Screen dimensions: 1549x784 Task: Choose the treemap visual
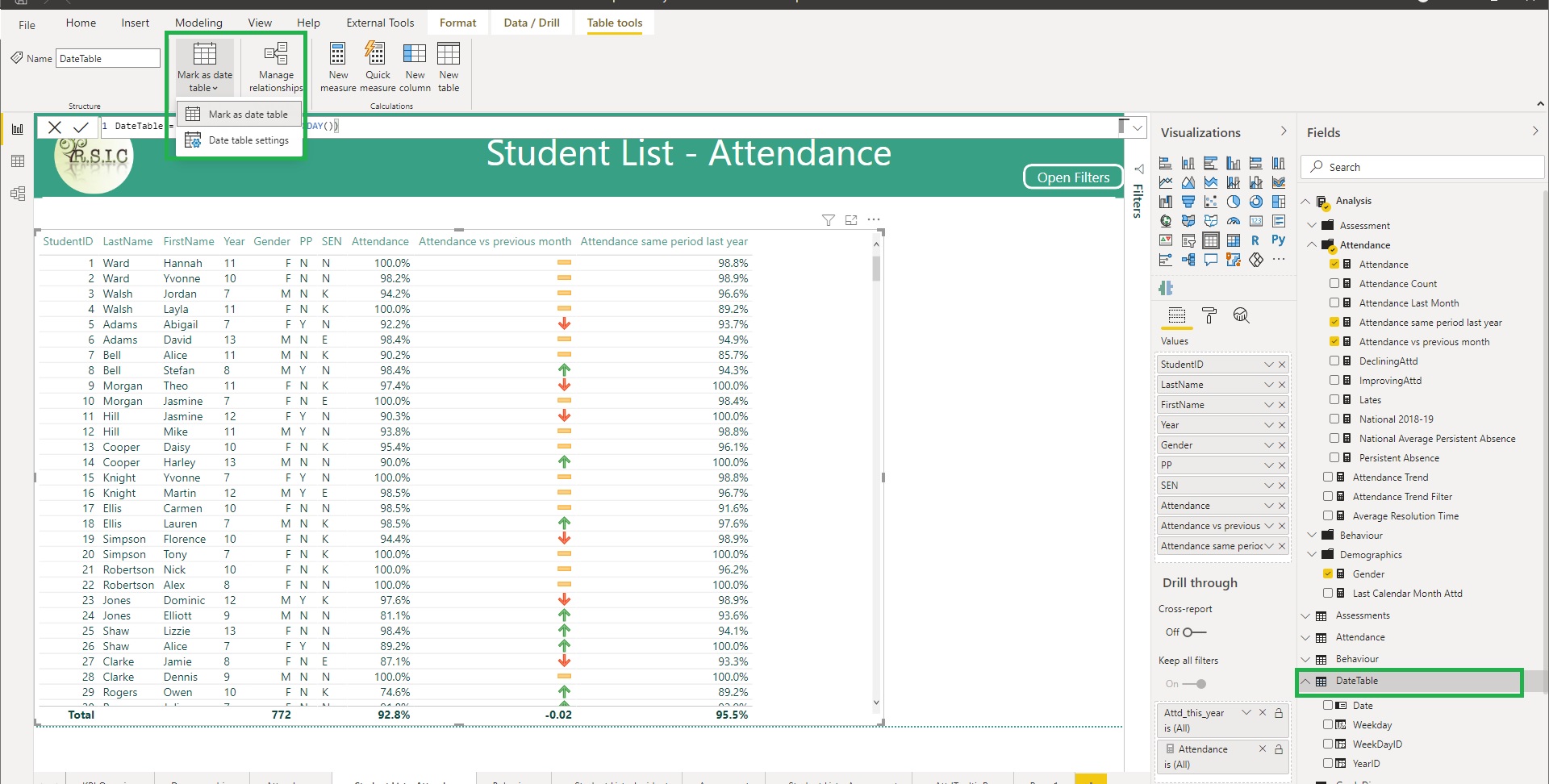pyautogui.click(x=1278, y=202)
